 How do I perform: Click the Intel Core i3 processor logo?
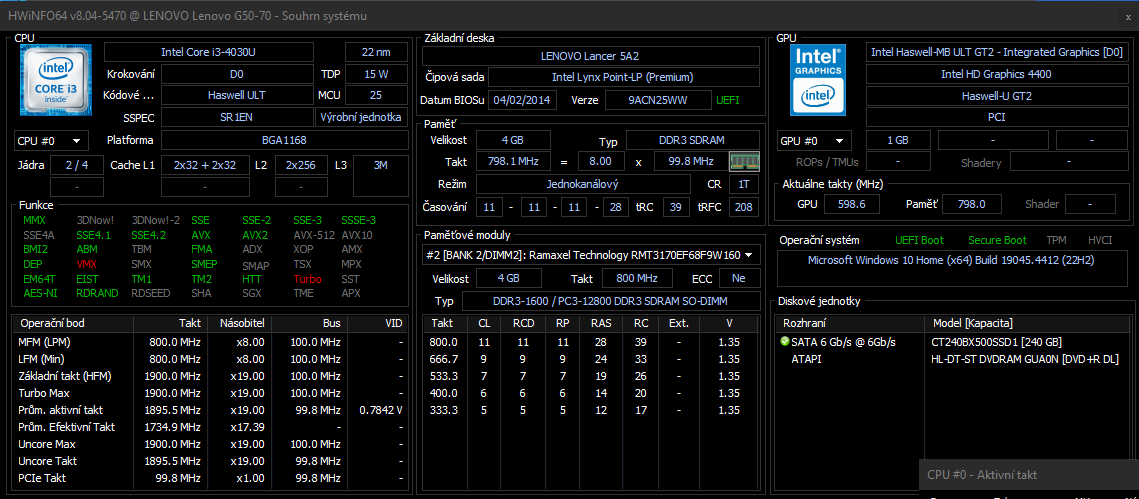[x=56, y=80]
